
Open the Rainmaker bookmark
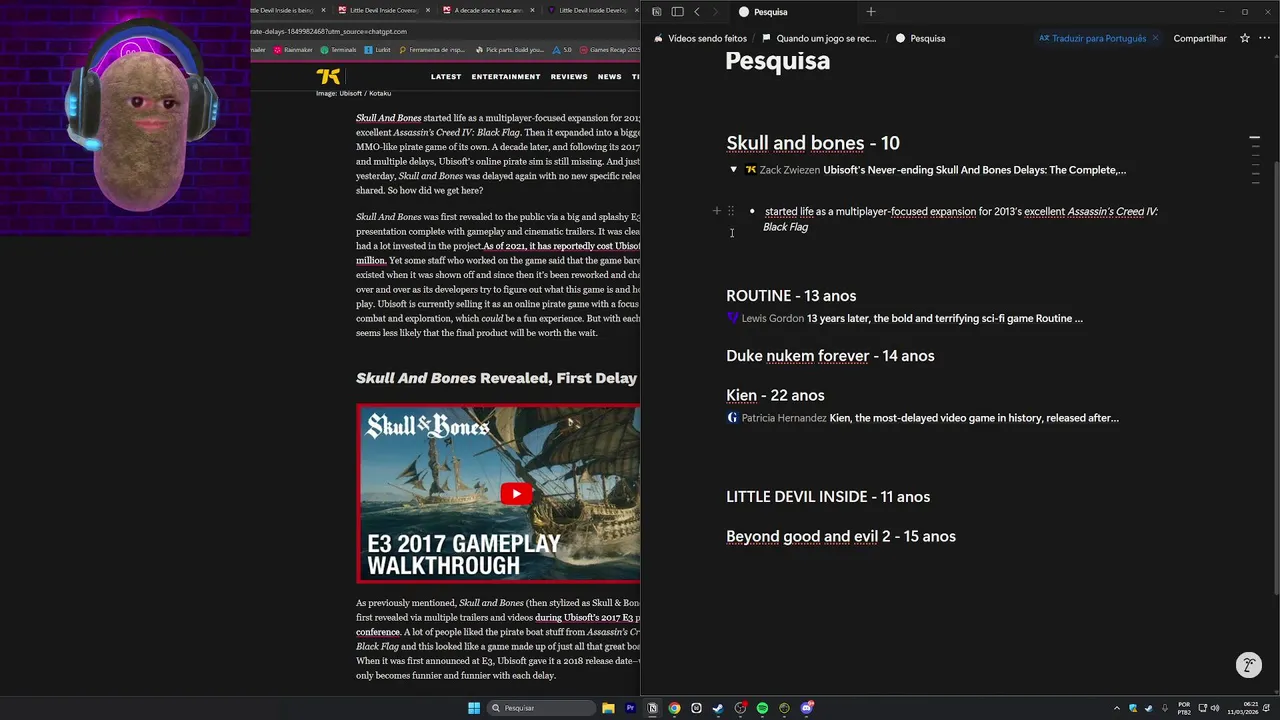(x=293, y=49)
